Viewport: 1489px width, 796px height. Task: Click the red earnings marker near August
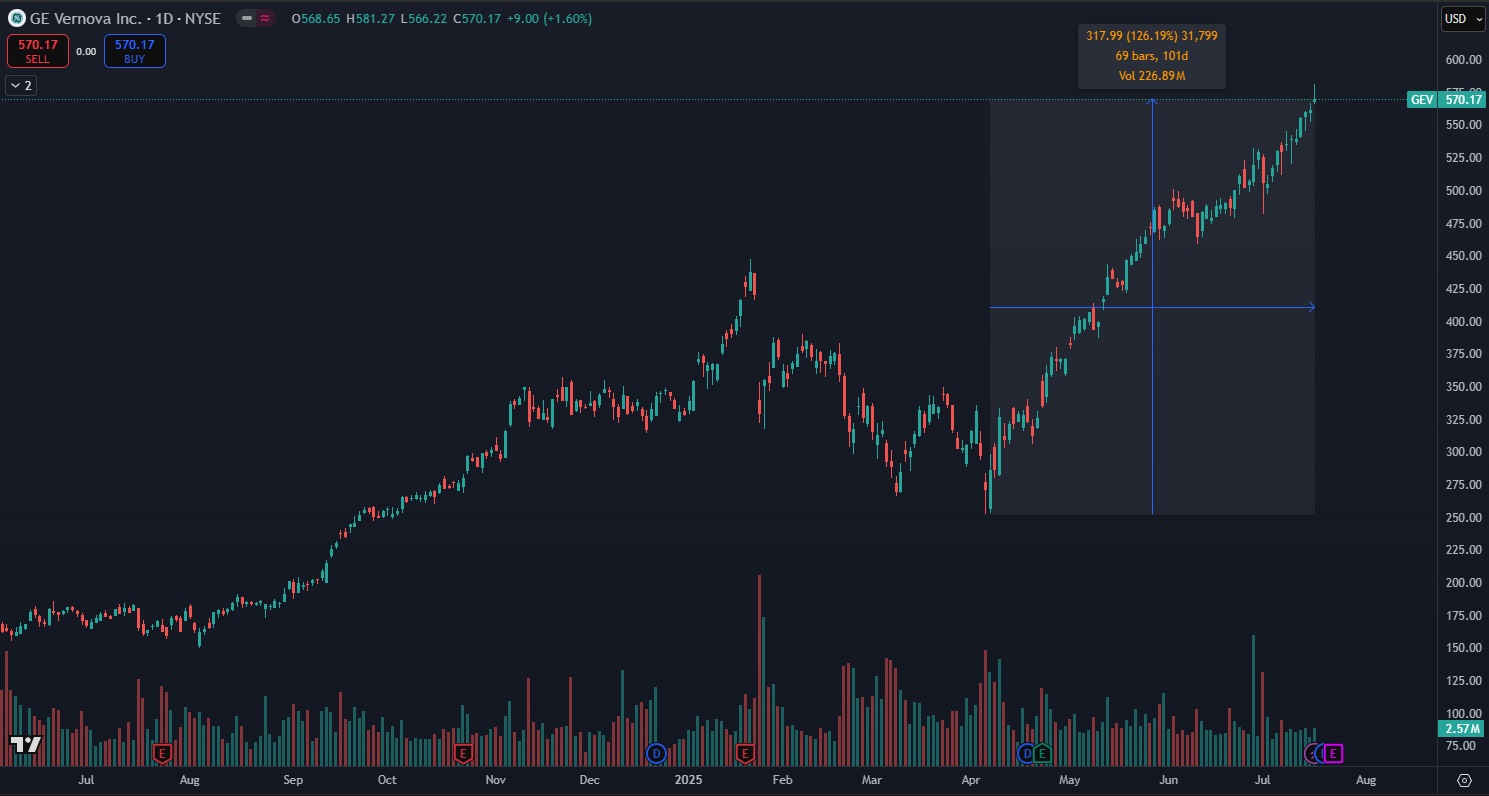[162, 752]
